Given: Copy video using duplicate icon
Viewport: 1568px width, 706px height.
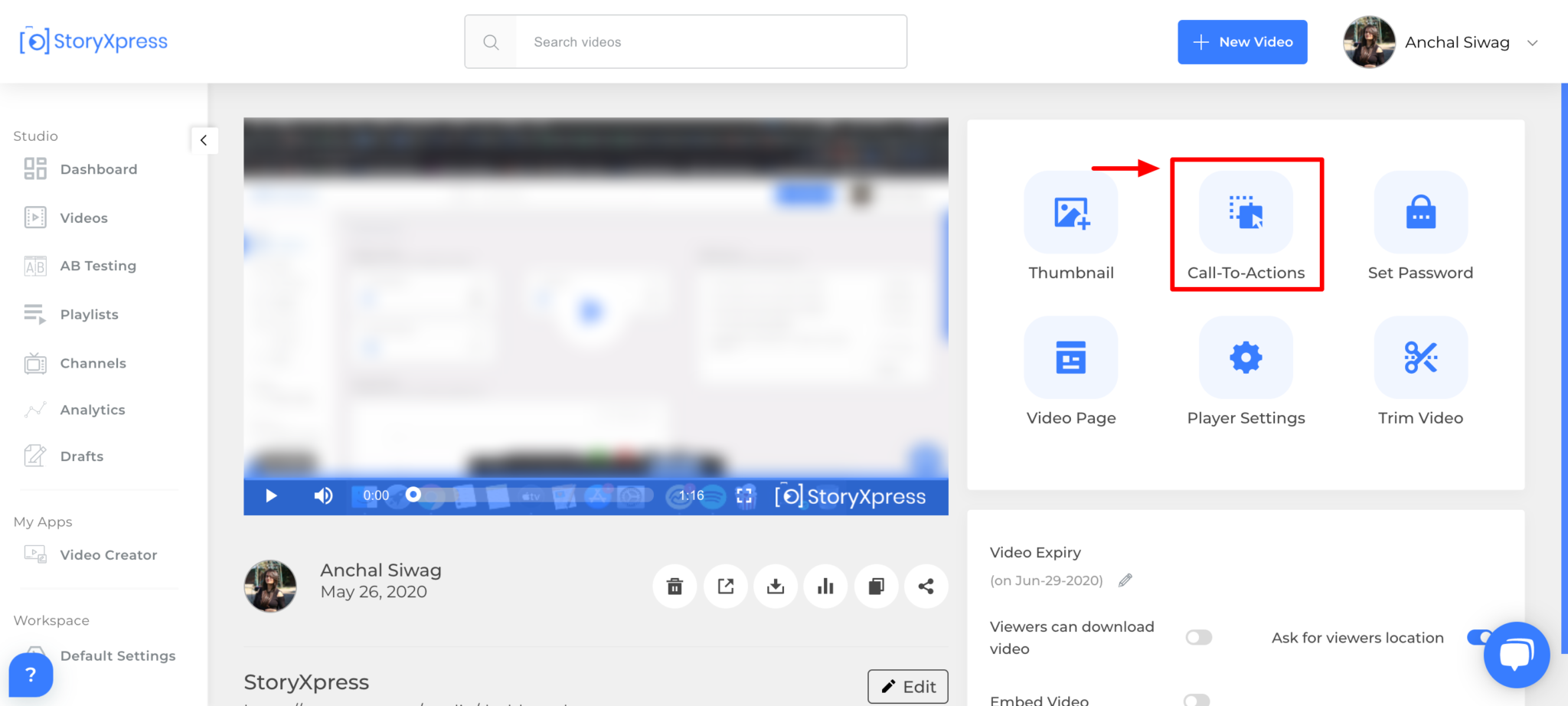Looking at the screenshot, I should pos(876,587).
